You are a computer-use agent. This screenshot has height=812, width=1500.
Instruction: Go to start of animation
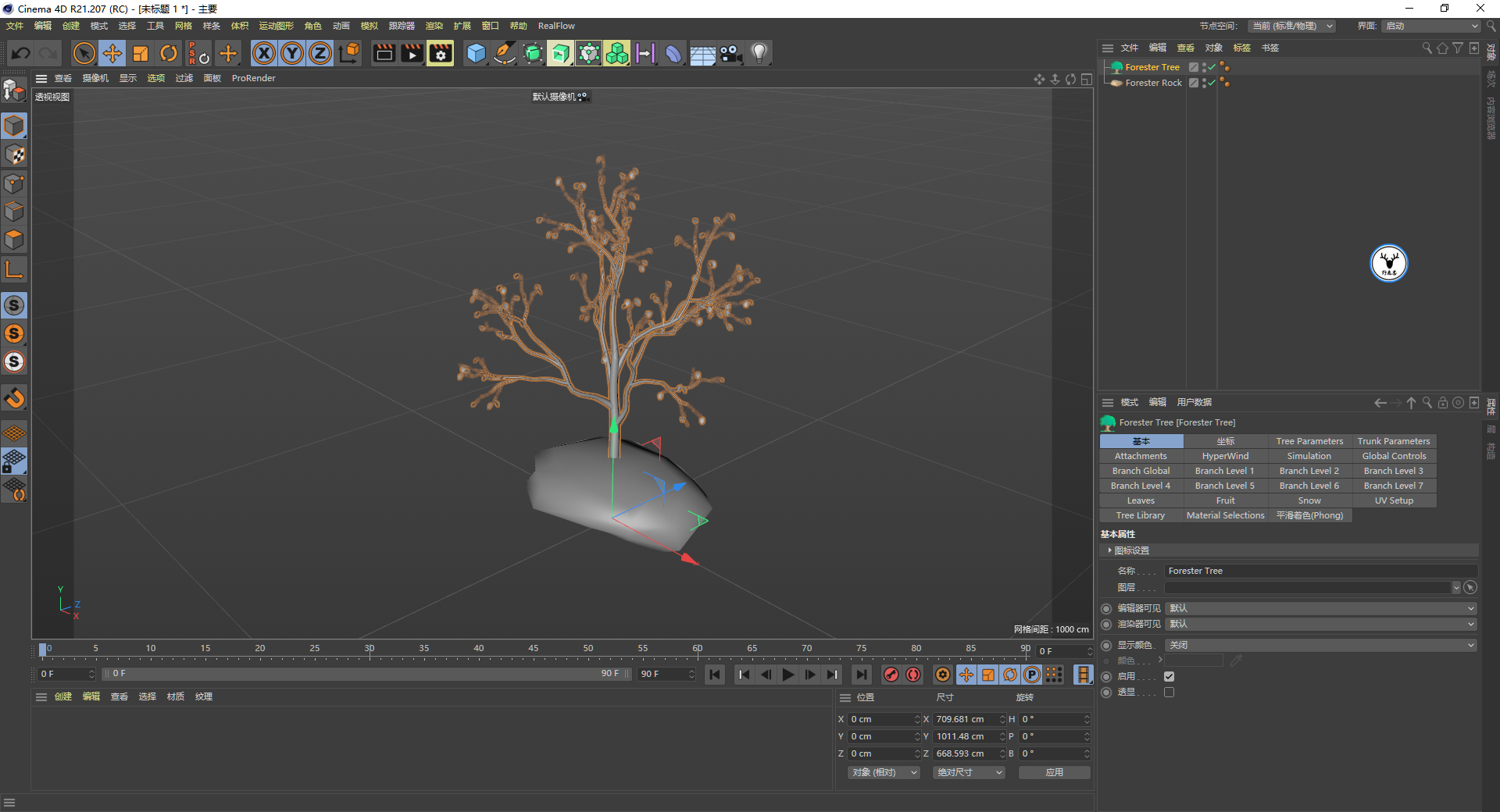715,675
